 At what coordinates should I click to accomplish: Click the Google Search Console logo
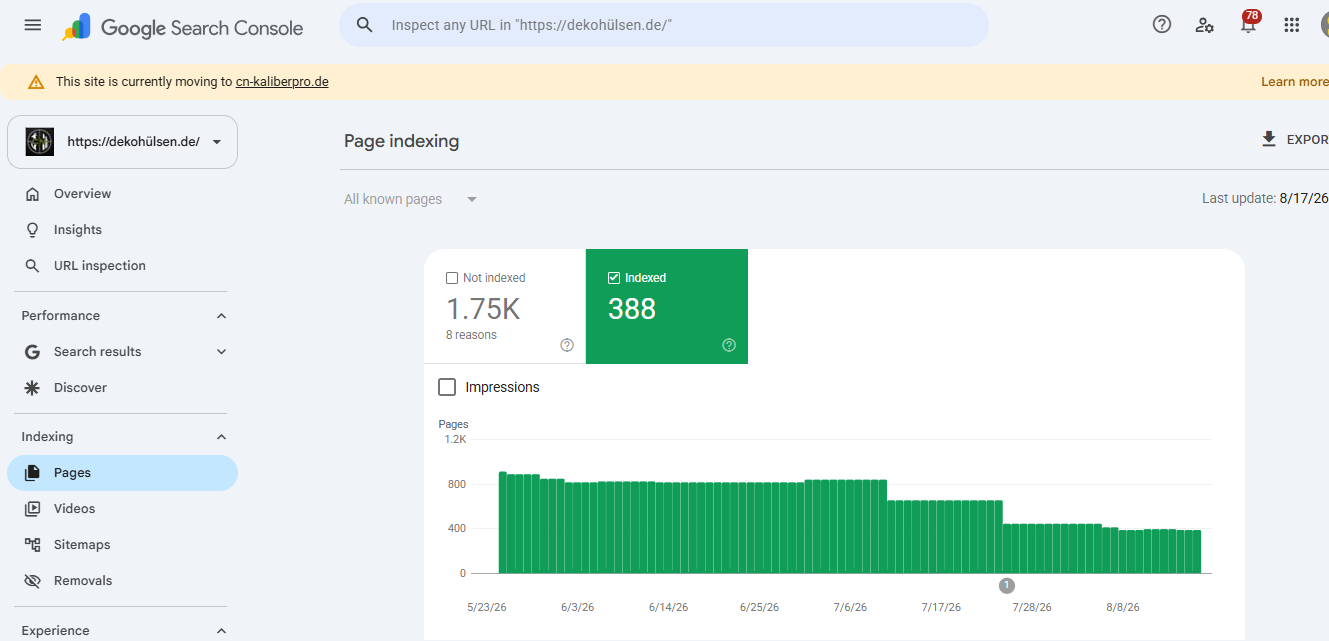(x=183, y=27)
